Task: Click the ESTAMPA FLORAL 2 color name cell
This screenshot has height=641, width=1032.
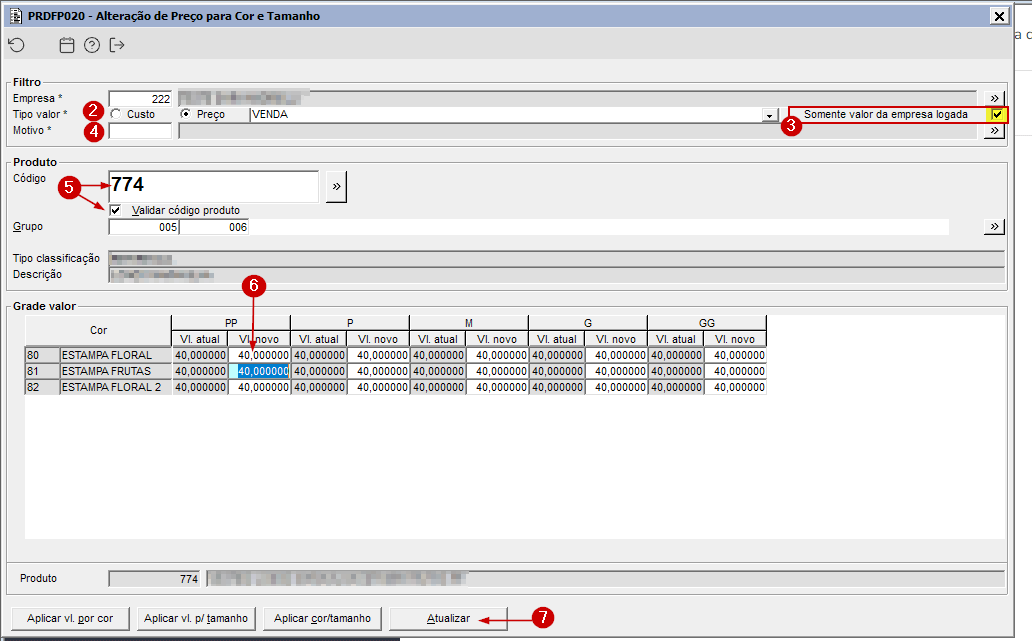Action: 115,388
